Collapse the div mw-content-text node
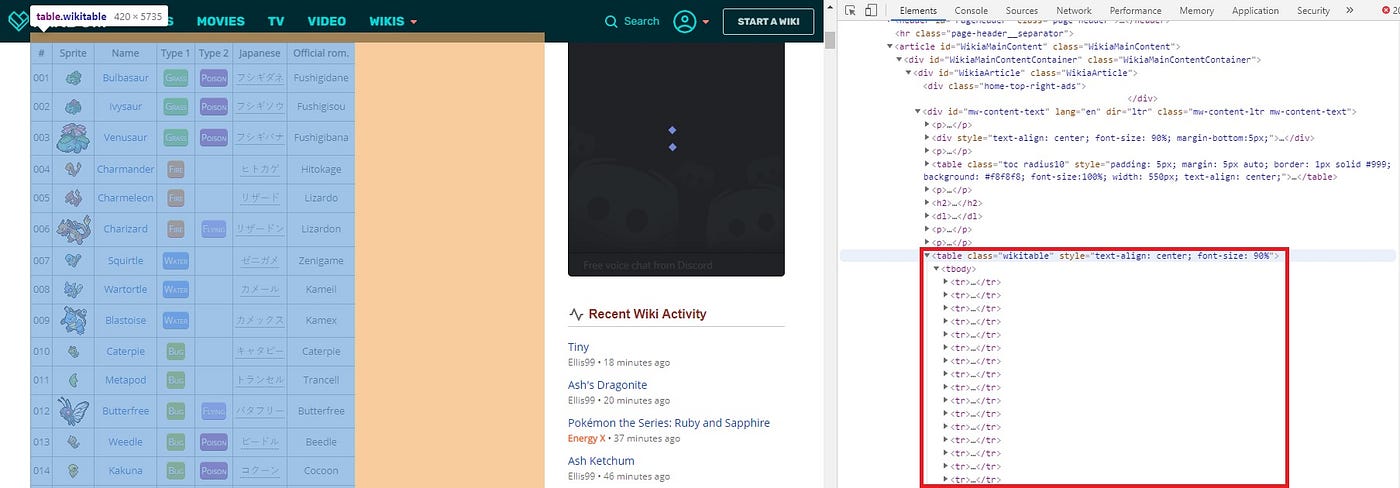This screenshot has height=488, width=1400. pos(918,112)
